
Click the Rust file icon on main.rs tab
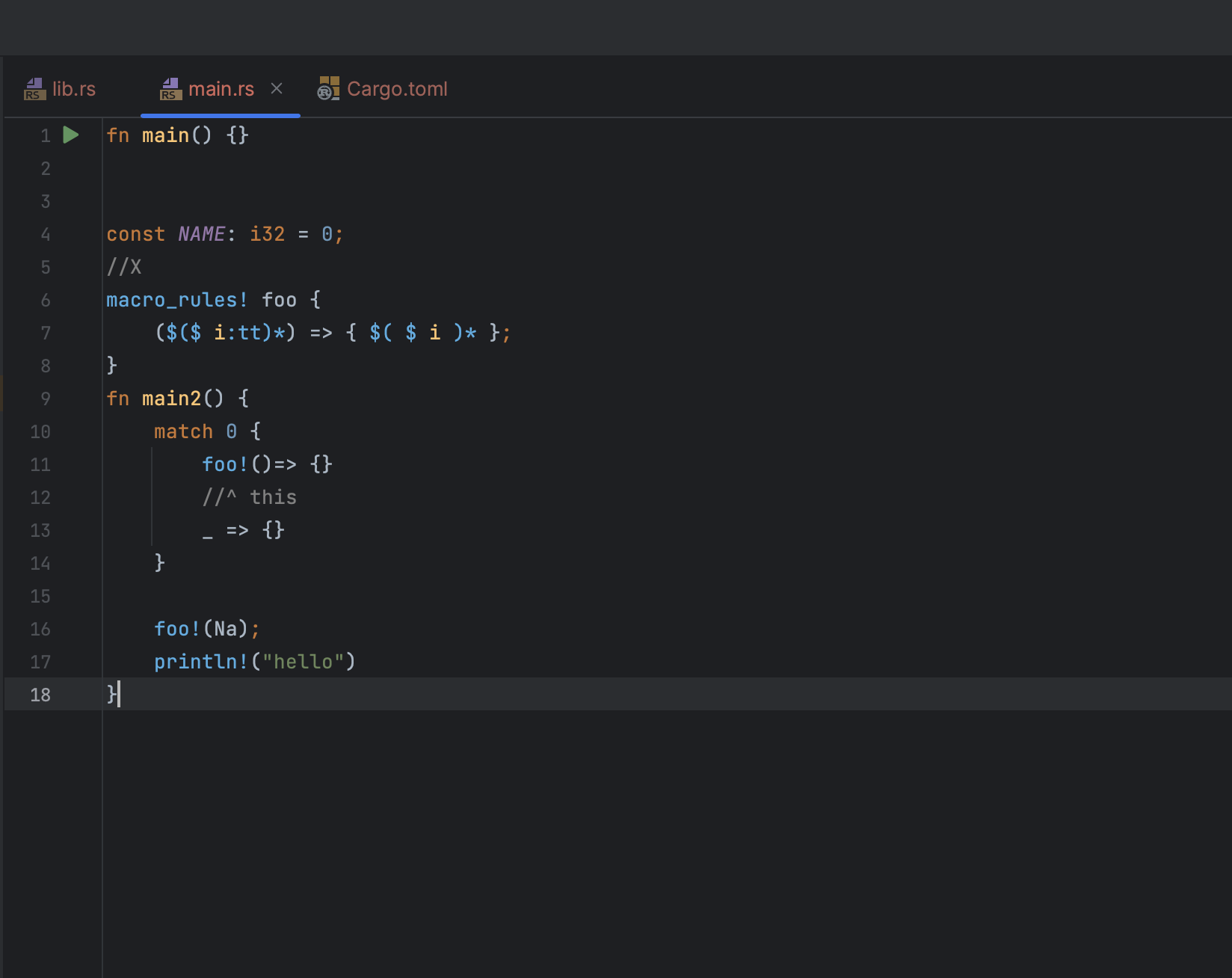click(x=170, y=88)
